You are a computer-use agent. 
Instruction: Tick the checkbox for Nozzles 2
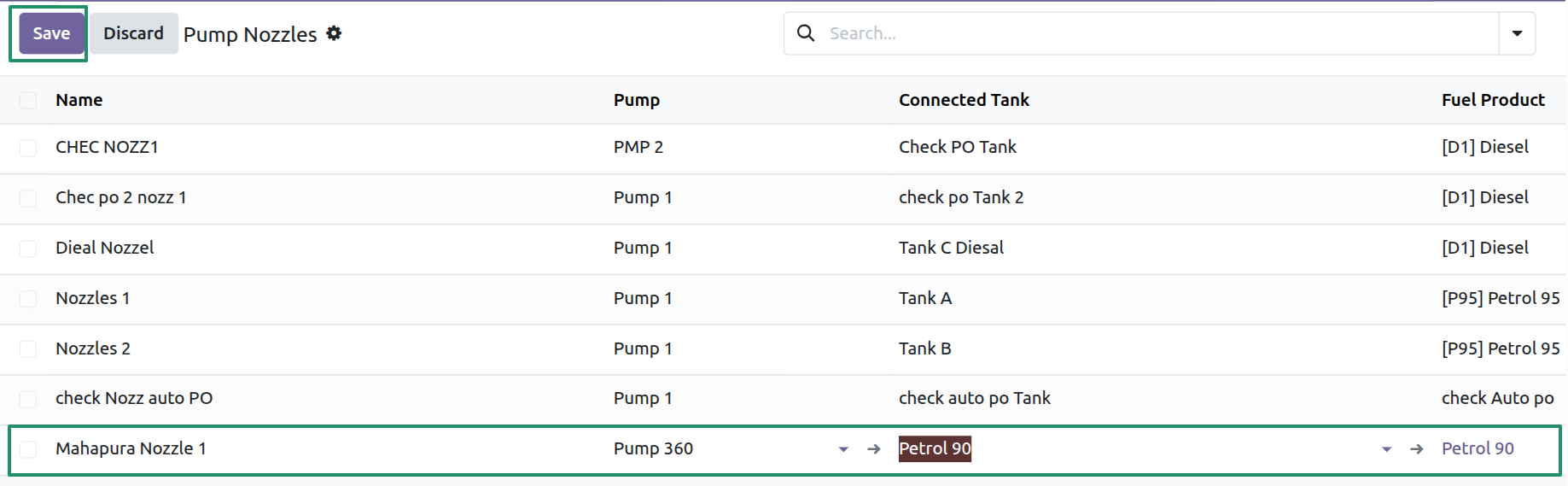click(x=28, y=349)
